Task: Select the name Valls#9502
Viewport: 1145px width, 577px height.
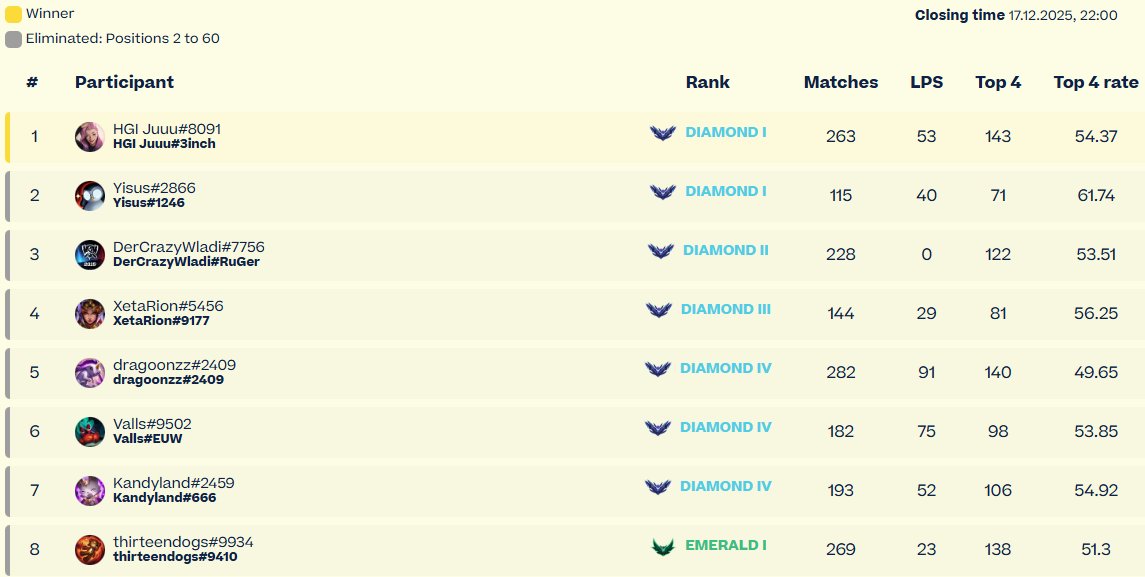Action: pyautogui.click(x=153, y=424)
